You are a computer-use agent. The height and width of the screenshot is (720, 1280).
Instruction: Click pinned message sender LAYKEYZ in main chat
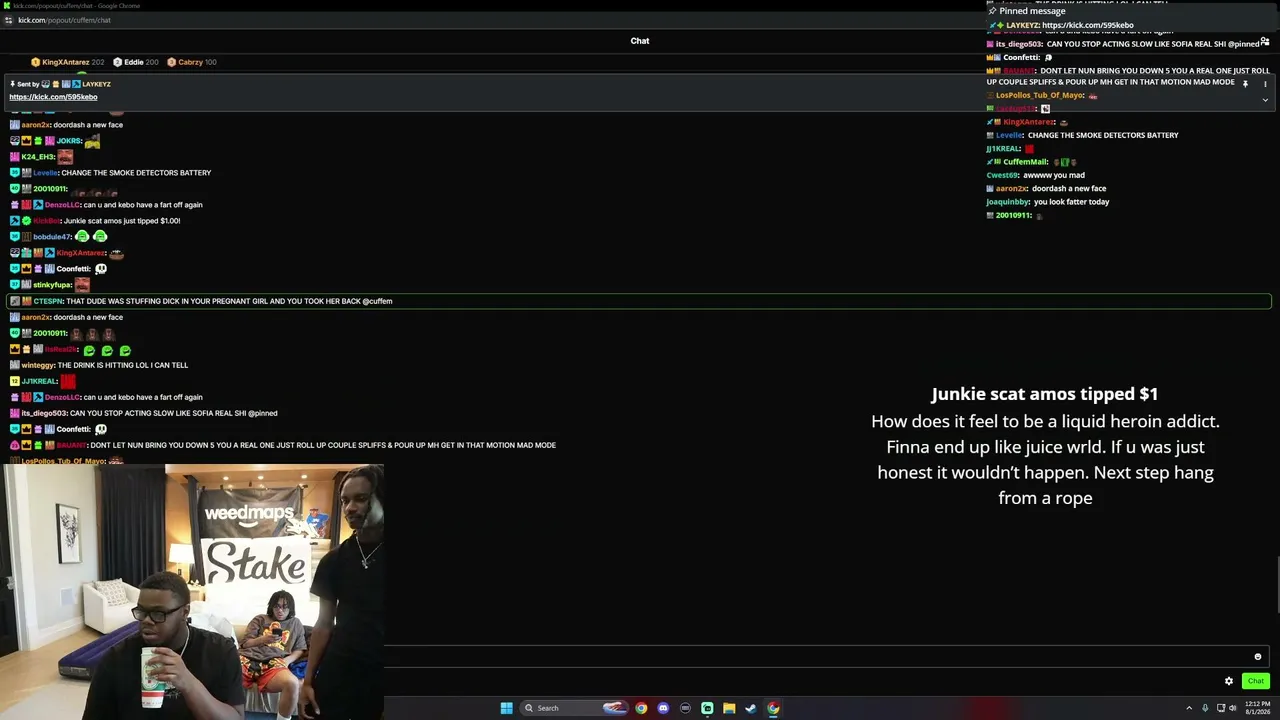[96, 84]
